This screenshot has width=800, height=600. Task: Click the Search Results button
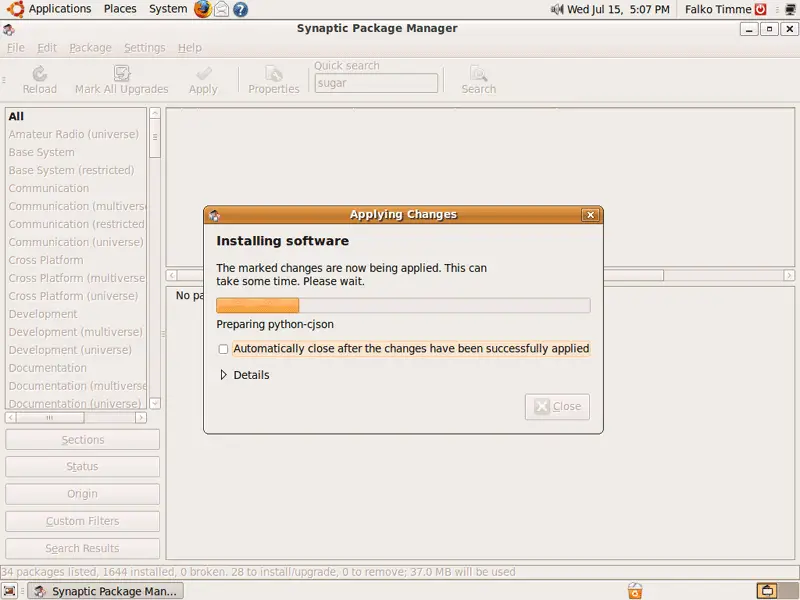pyautogui.click(x=82, y=548)
